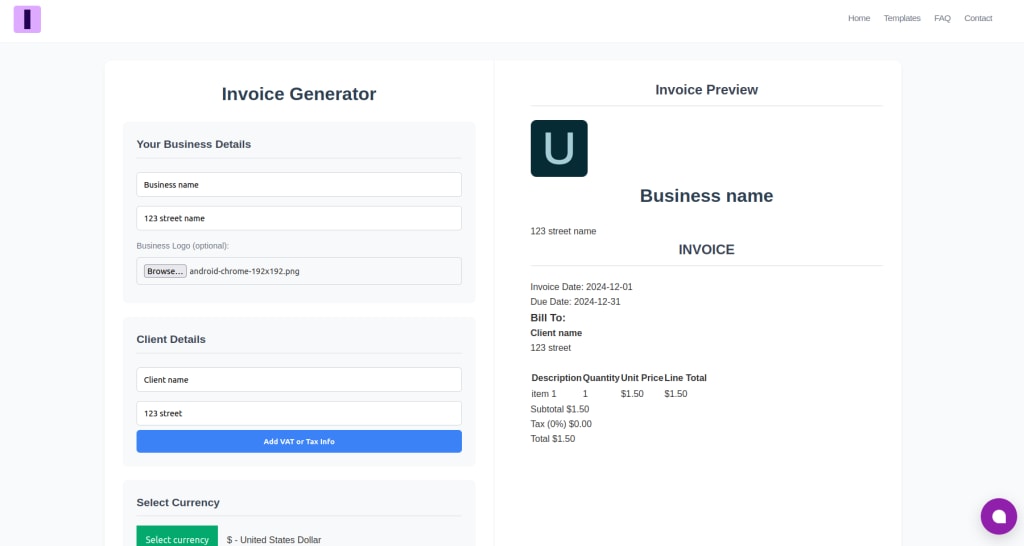Click the purple site logo icon
The height and width of the screenshot is (546, 1024).
(x=27, y=19)
